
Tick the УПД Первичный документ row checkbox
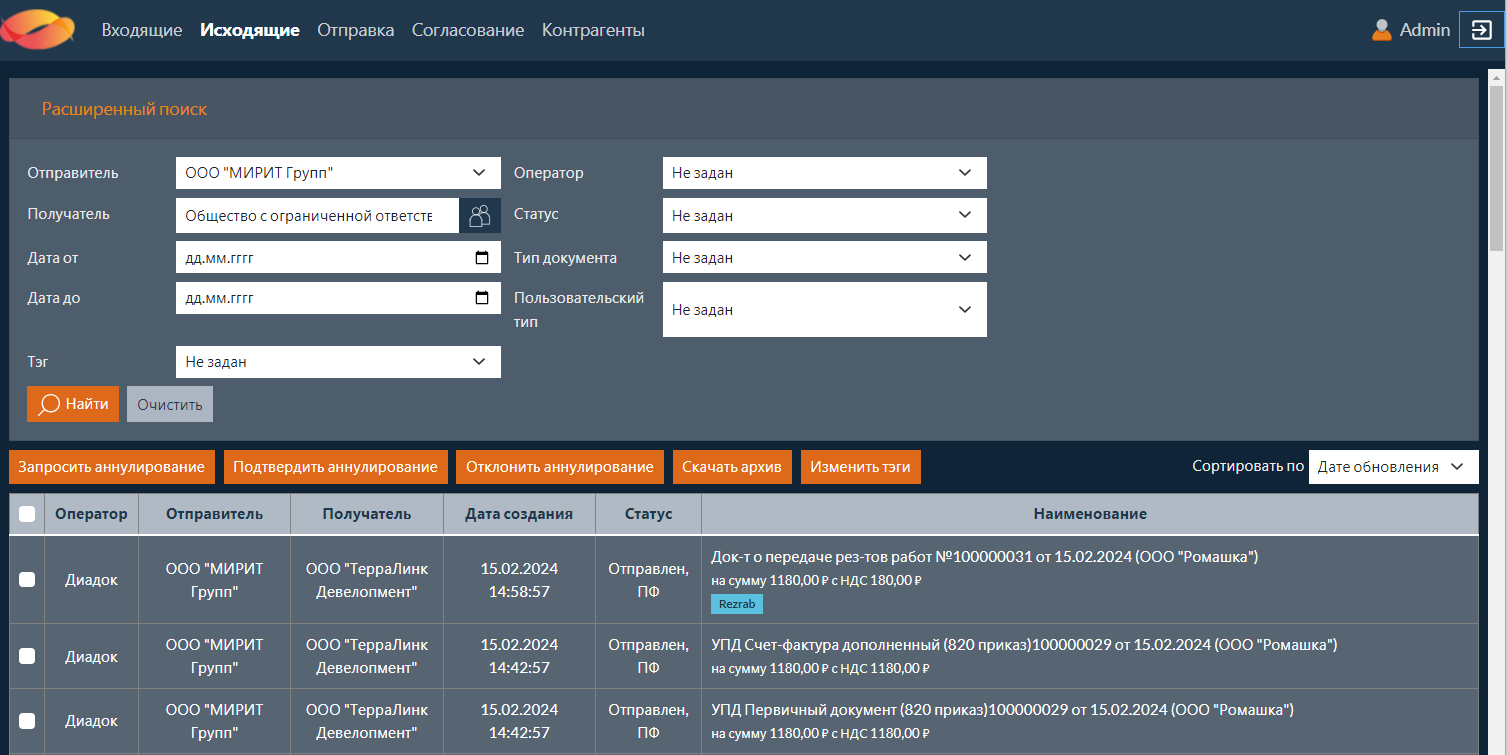tap(27, 721)
